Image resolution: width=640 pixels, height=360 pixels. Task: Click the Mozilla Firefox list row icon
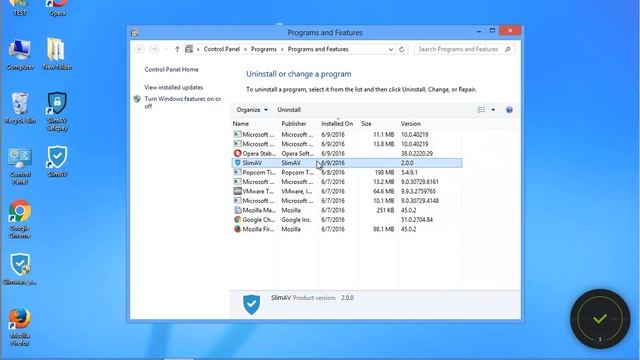(x=238, y=229)
